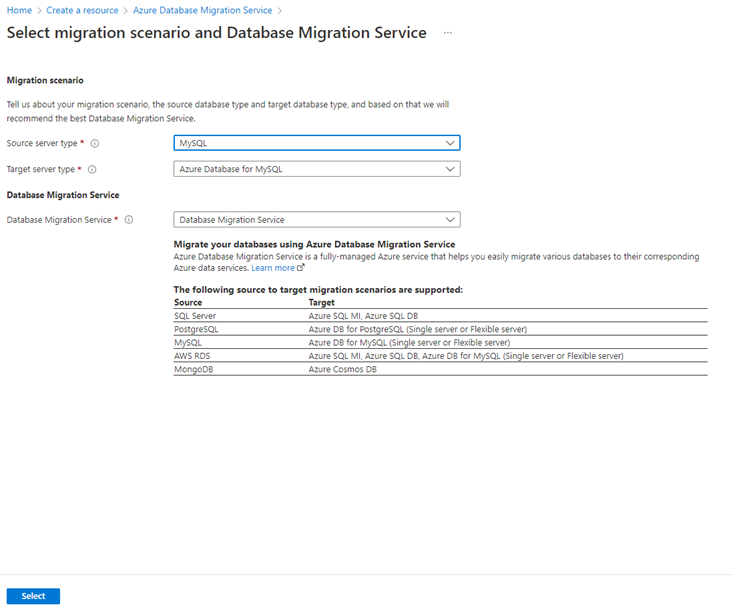Navigate to Create a resource breadcrumb
This screenshot has height=609, width=733.
click(82, 10)
